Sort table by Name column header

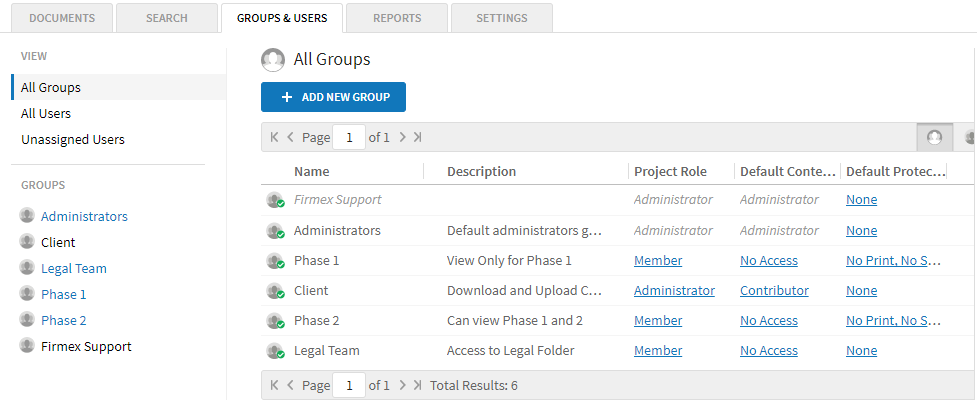coord(312,171)
